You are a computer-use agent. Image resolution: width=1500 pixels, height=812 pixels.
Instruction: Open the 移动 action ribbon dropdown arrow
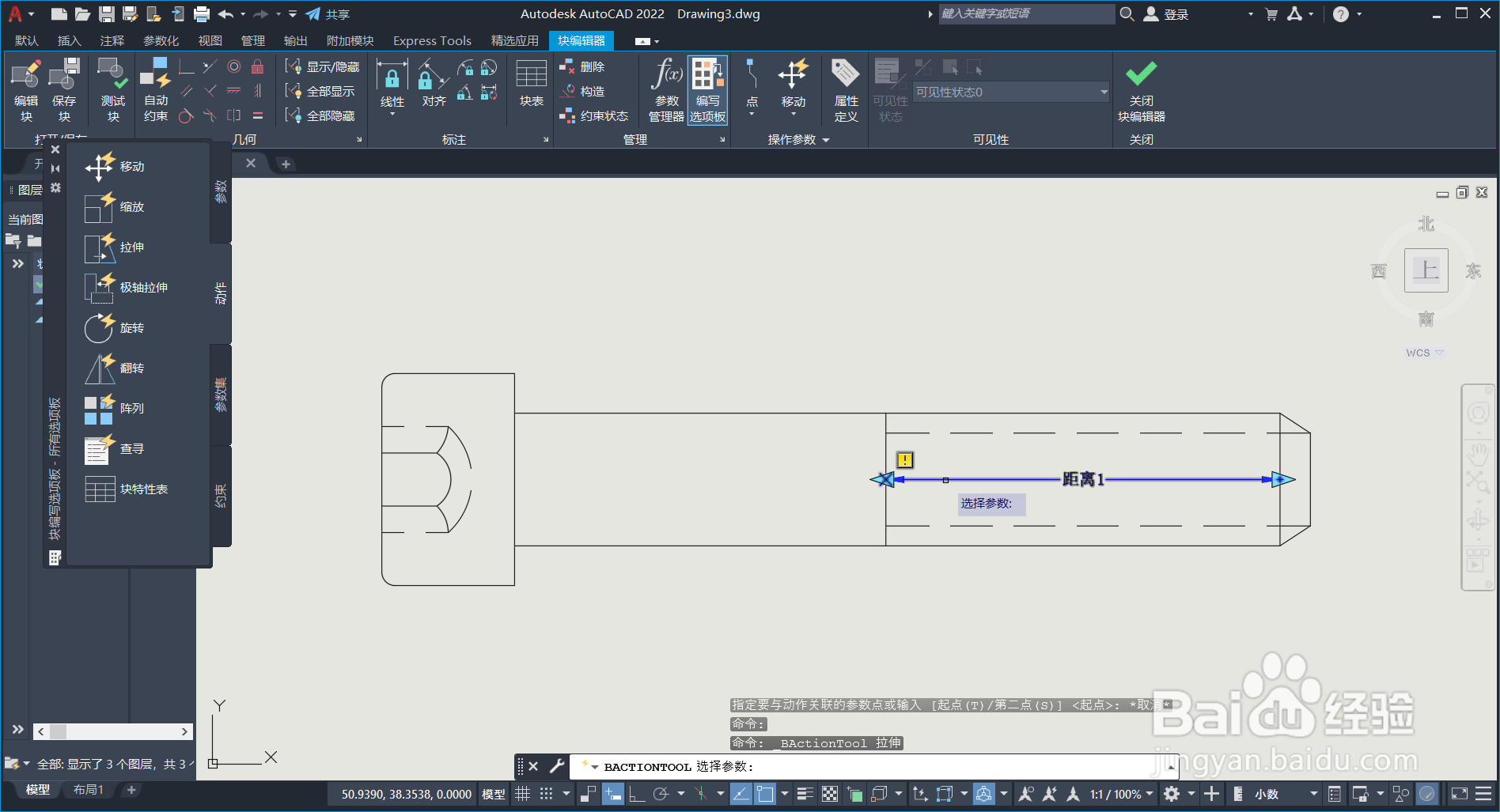(x=794, y=115)
